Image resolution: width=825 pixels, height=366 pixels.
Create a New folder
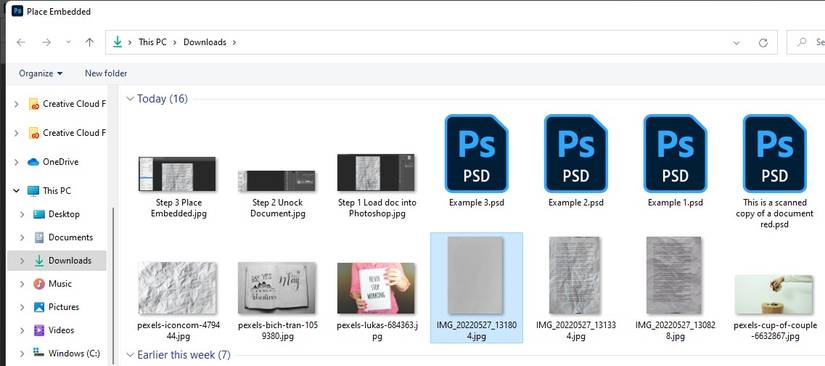coord(106,74)
